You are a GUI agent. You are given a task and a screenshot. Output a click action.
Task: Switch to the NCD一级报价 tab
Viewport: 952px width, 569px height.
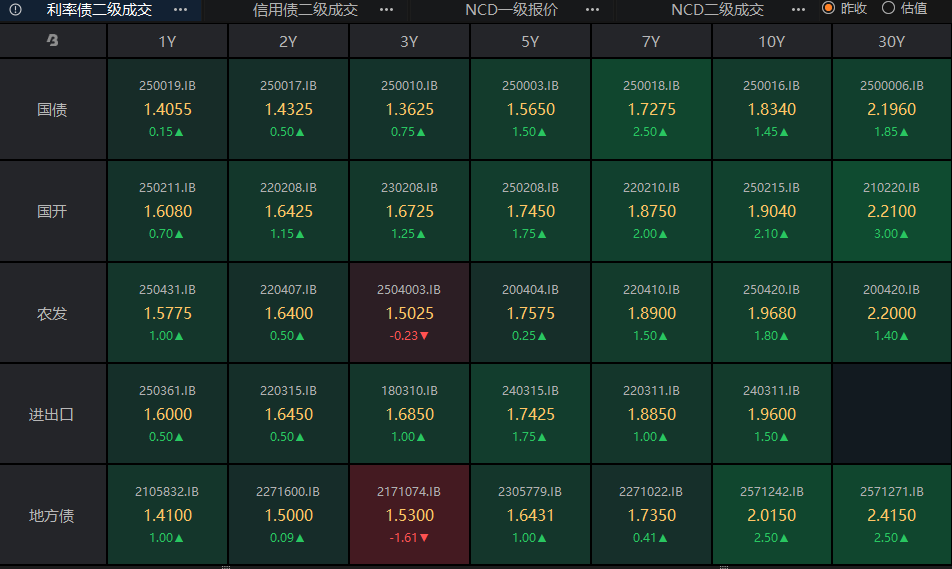click(x=511, y=10)
